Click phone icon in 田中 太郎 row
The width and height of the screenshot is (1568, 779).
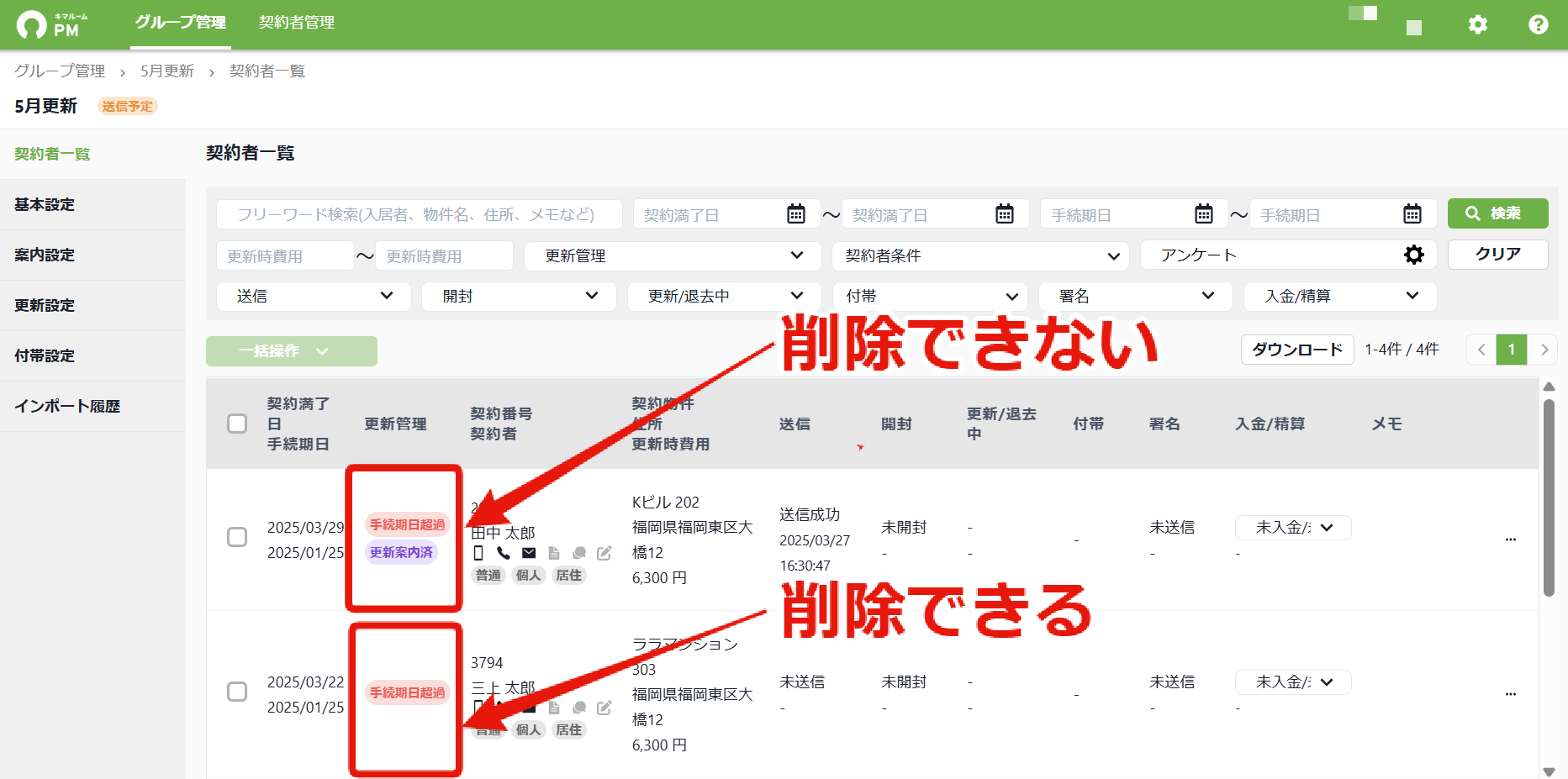tap(503, 553)
